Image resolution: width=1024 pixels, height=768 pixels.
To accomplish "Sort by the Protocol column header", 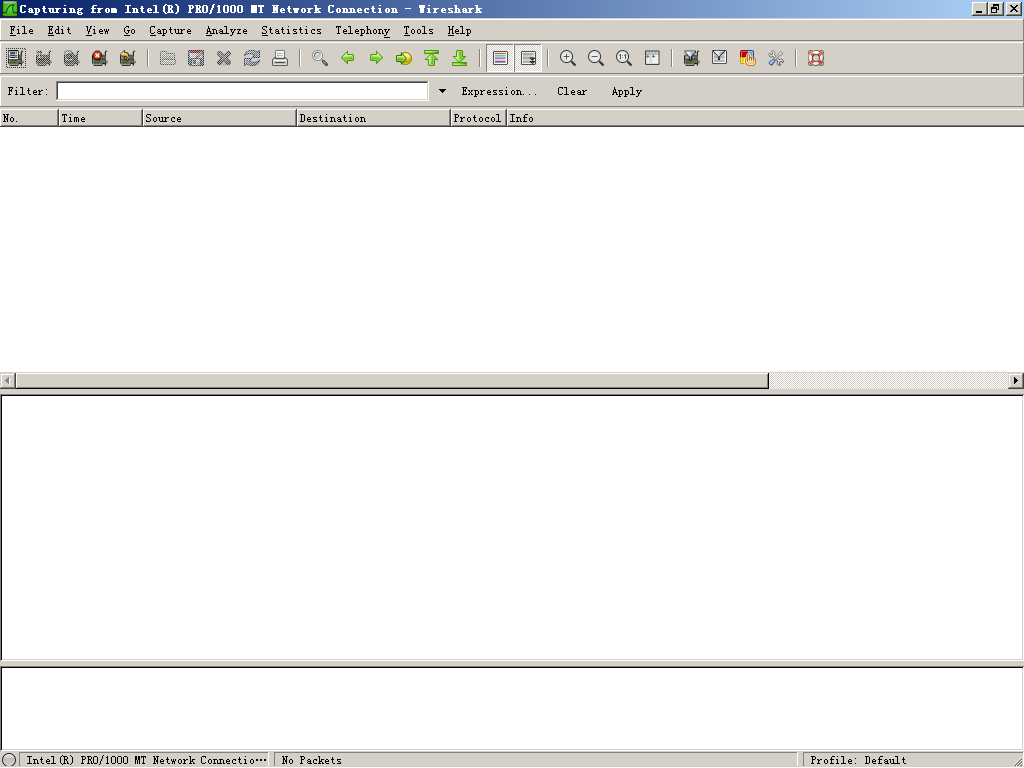I will pos(479,118).
